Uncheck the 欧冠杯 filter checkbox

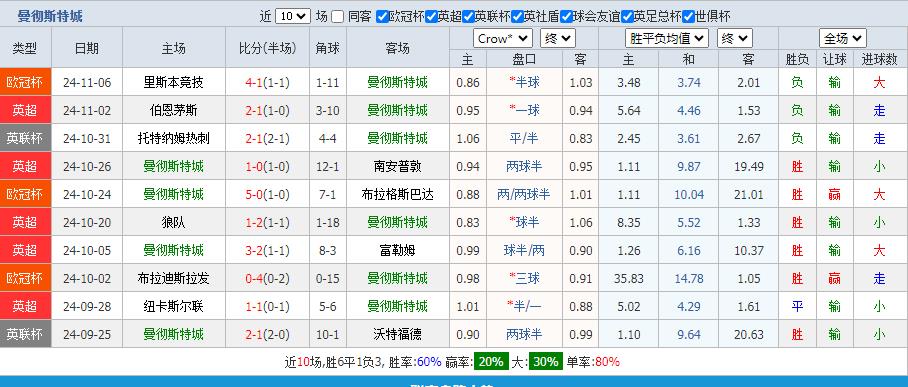[x=382, y=16]
